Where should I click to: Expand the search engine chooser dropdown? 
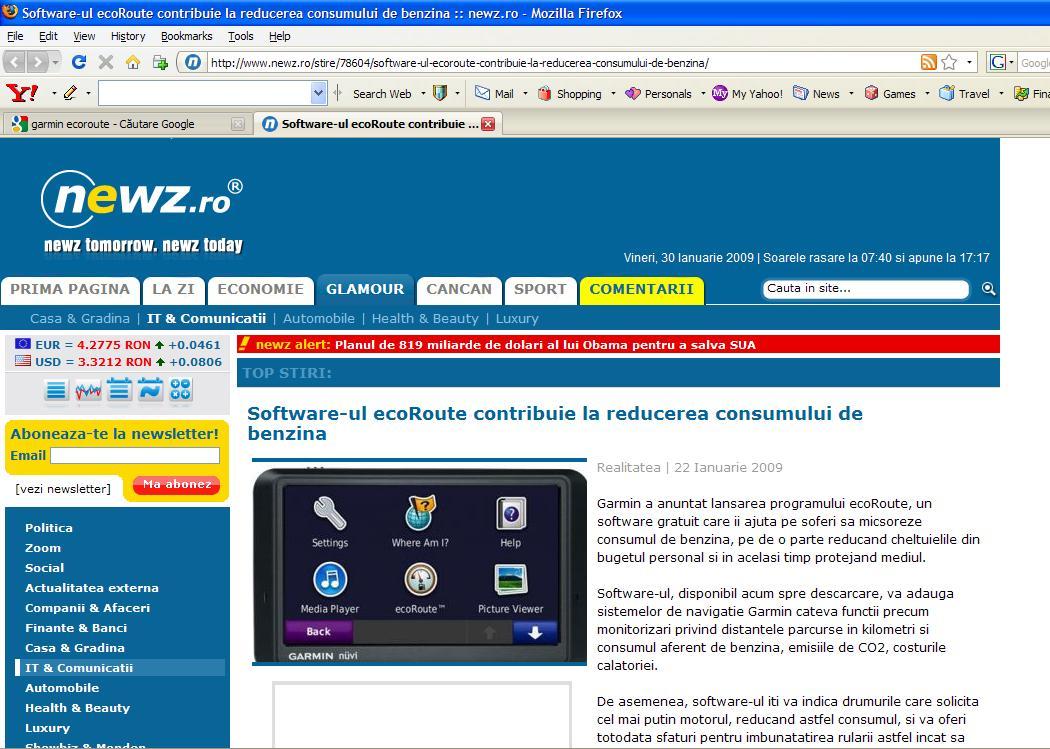coord(1011,62)
